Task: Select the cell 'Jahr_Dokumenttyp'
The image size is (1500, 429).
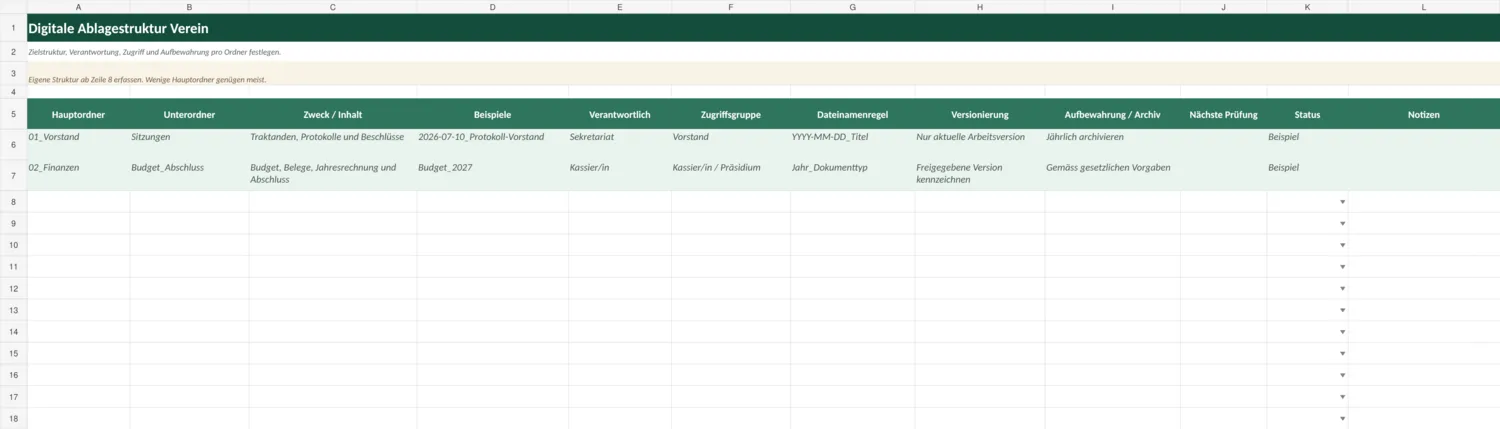Action: [x=852, y=175]
